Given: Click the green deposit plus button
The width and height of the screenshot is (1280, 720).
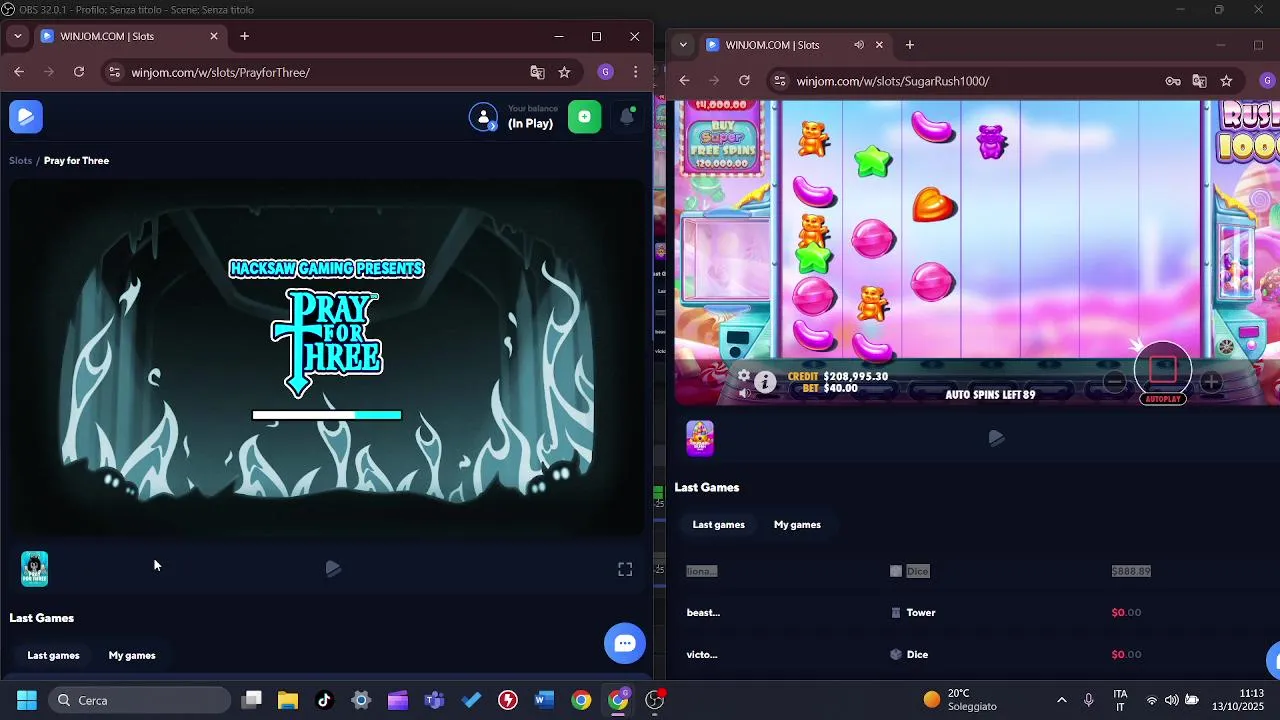Looking at the screenshot, I should click(x=584, y=117).
